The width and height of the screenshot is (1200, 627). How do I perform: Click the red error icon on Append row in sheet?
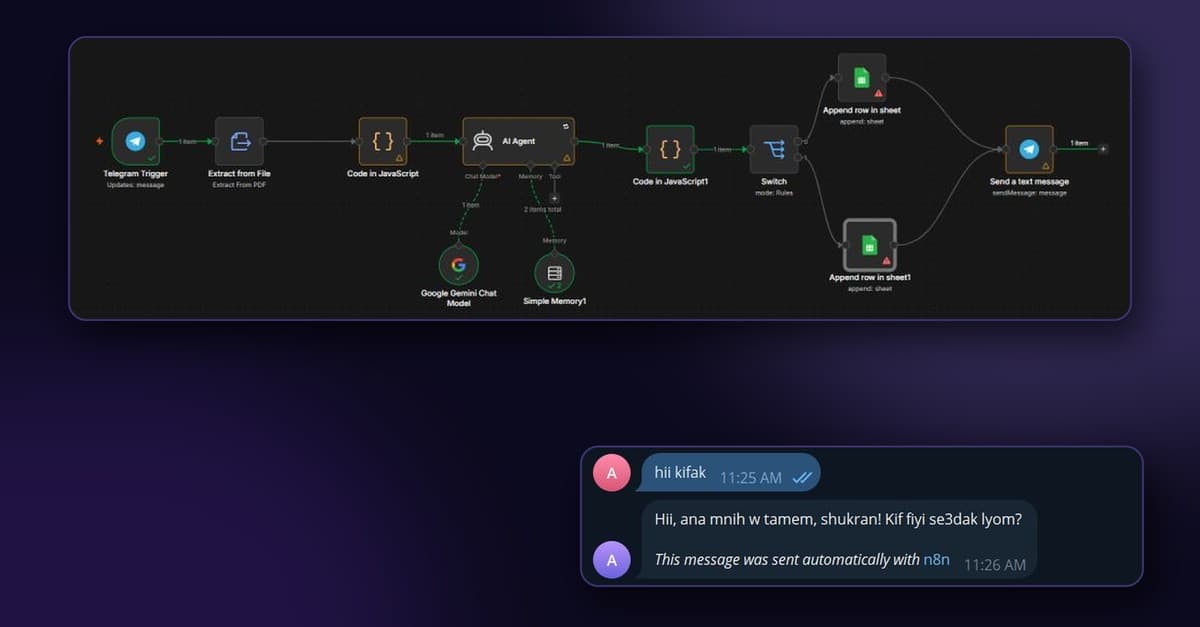click(879, 93)
